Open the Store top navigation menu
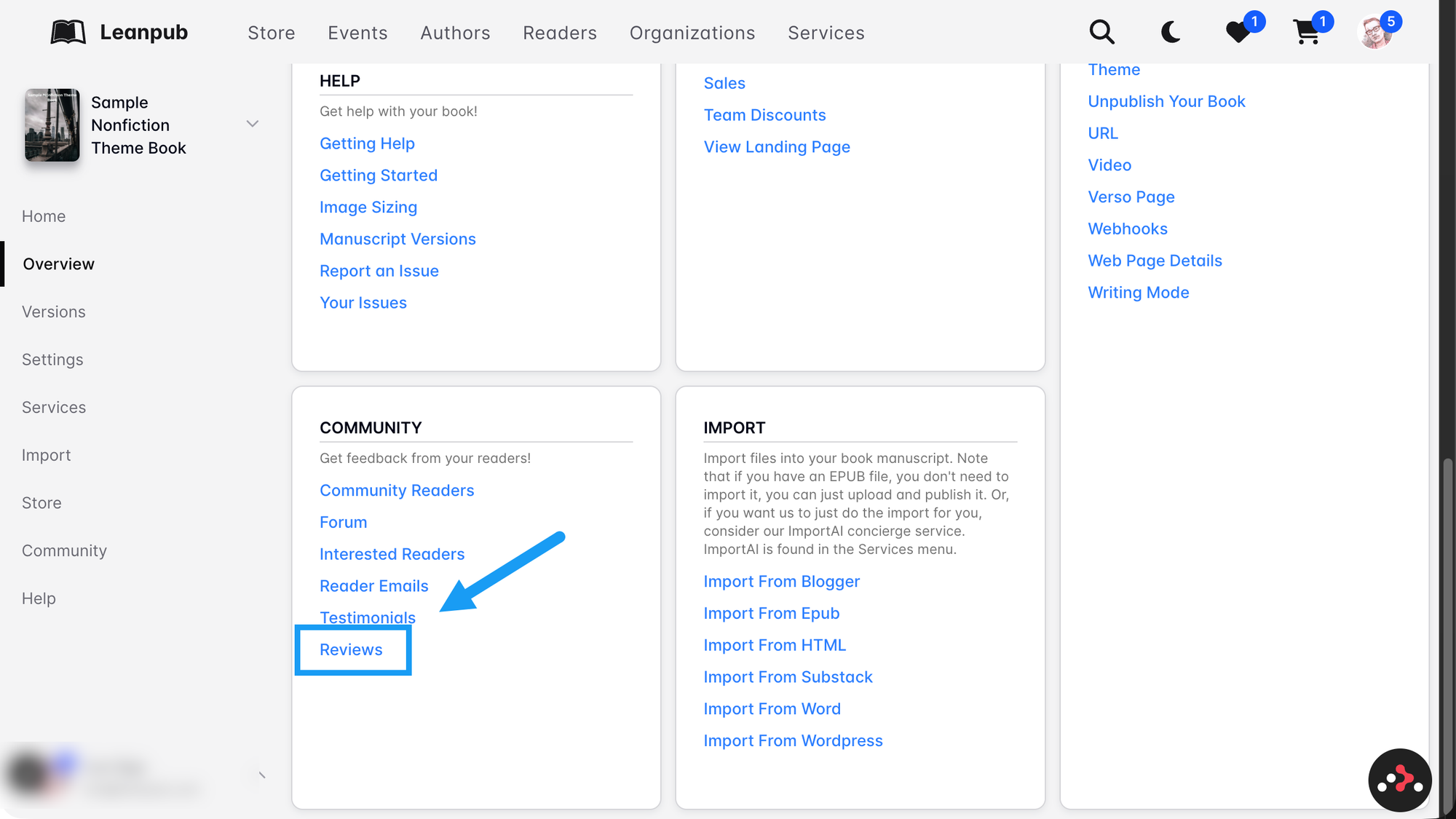1456x819 pixels. point(271,33)
